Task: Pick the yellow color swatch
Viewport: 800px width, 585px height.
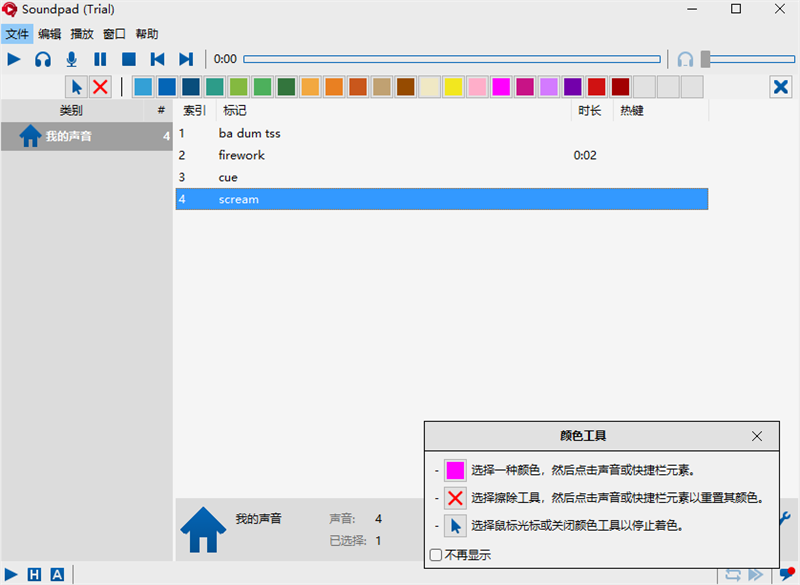Action: point(453,87)
